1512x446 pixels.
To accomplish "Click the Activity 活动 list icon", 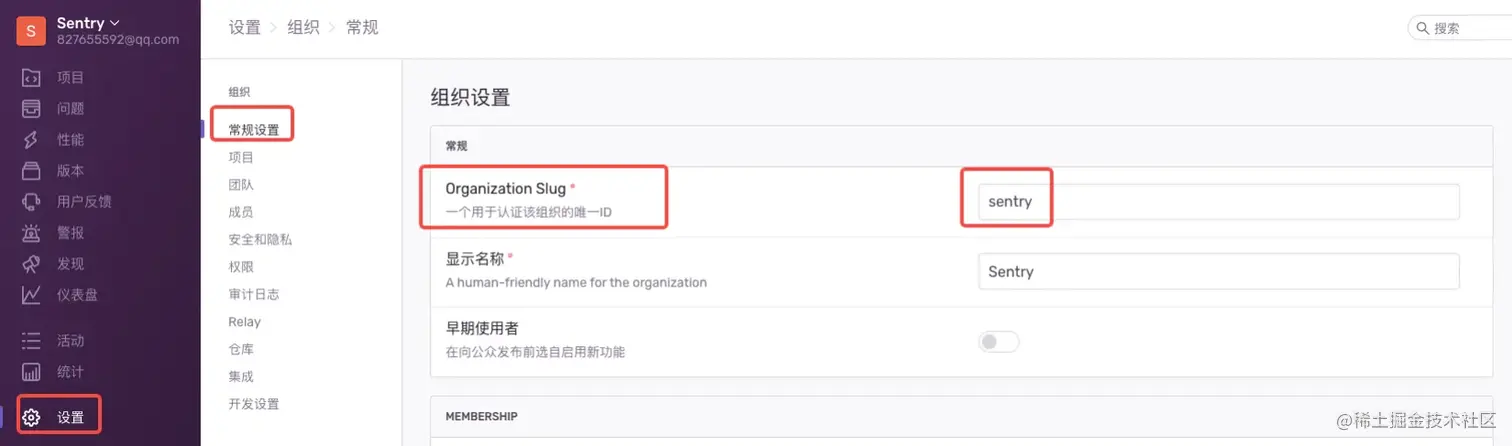I will [x=31, y=341].
